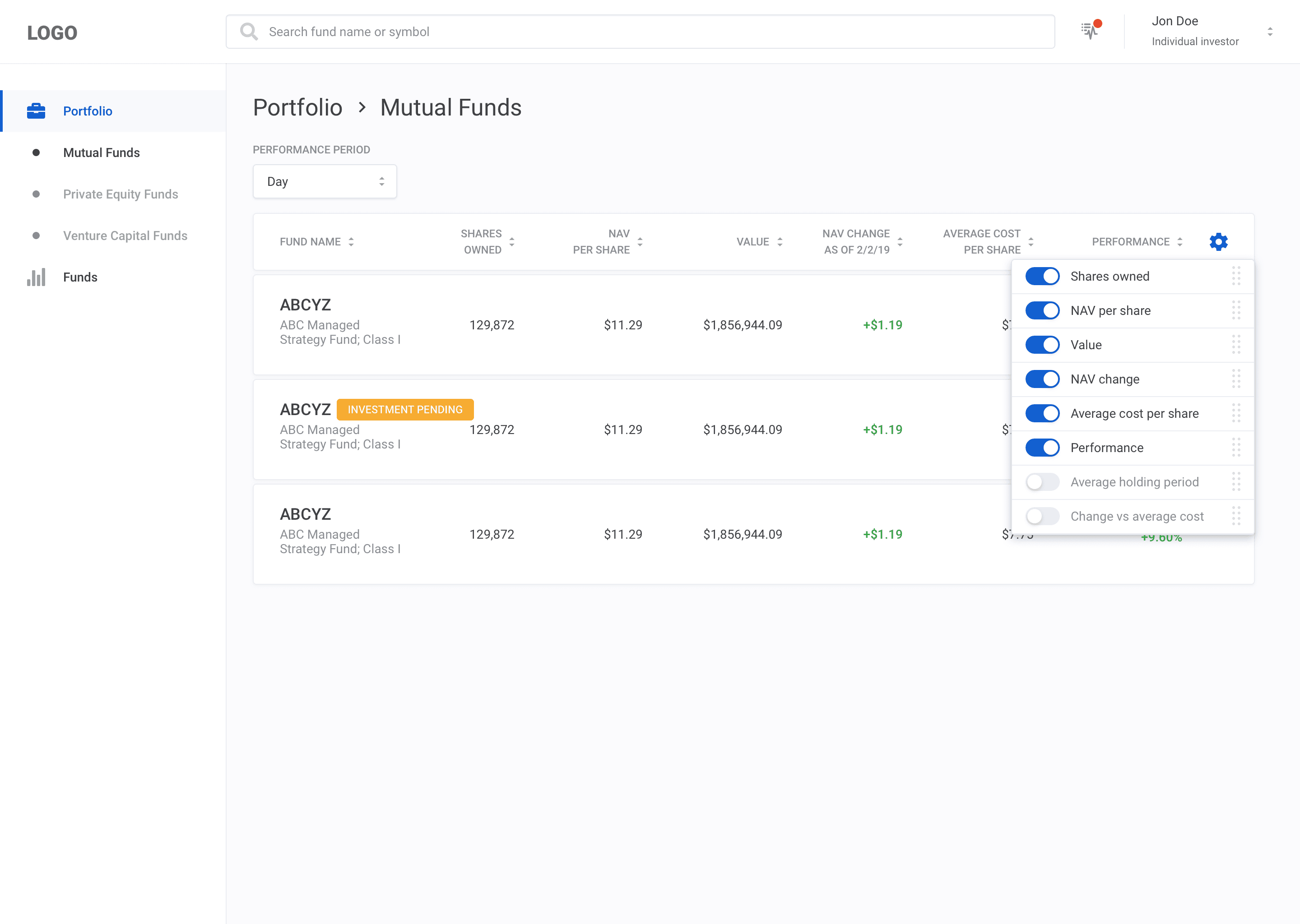Viewport: 1300px width, 924px height.
Task: Turn off the NAV change toggle
Action: click(x=1042, y=379)
